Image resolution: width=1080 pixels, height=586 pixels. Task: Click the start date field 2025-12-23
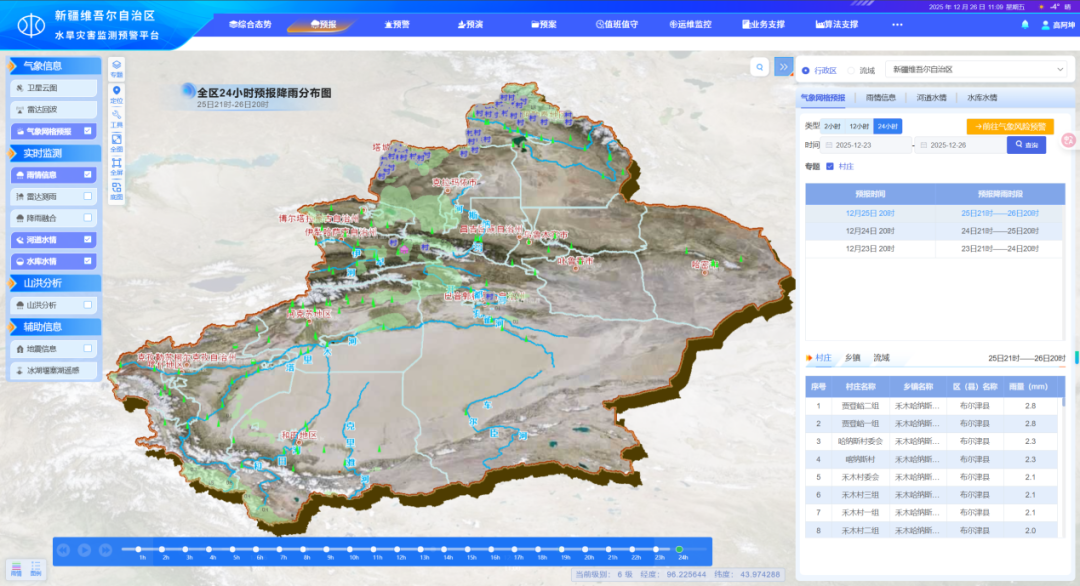tap(866, 146)
